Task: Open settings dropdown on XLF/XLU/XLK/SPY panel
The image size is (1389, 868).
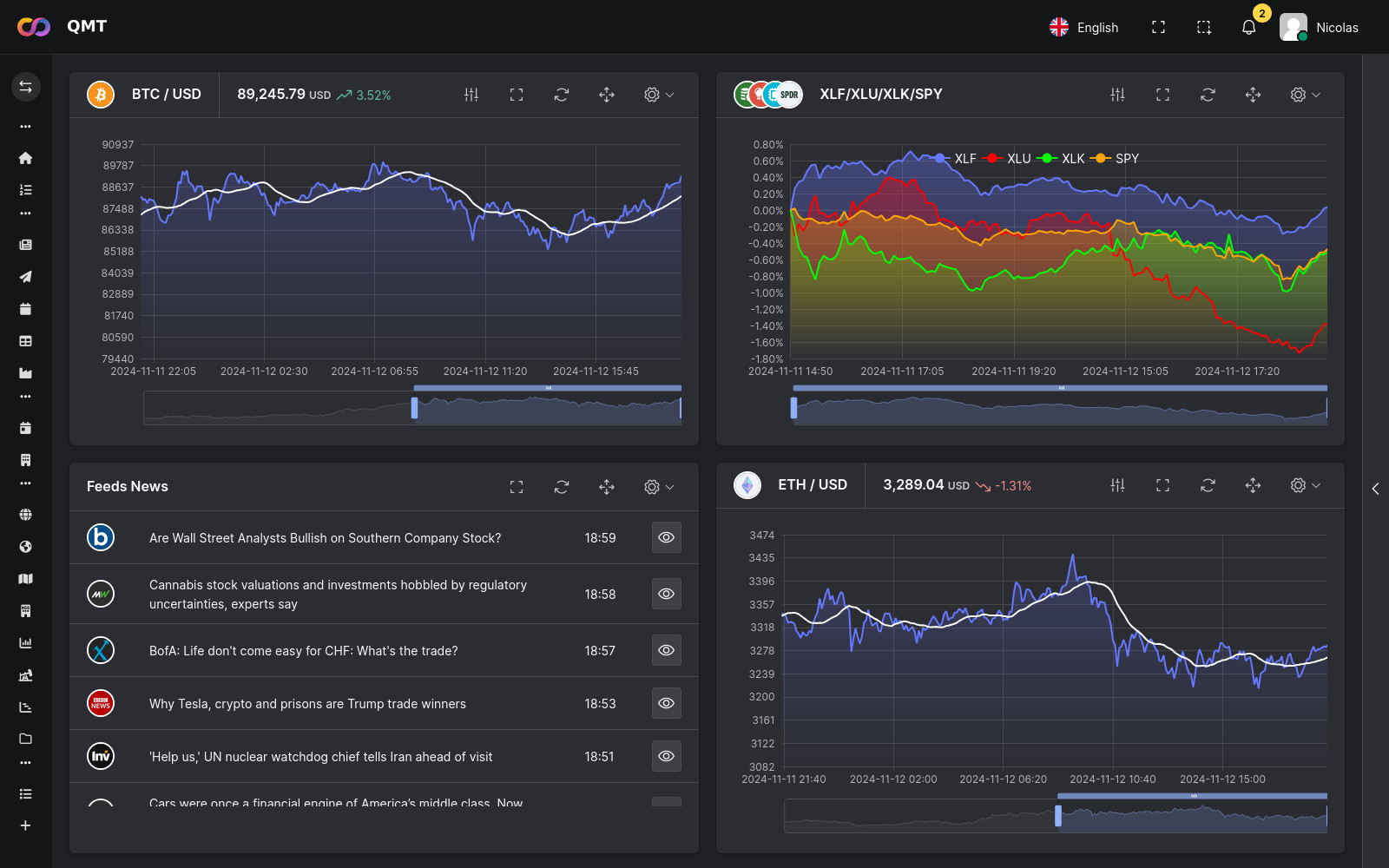Action: 1305,95
